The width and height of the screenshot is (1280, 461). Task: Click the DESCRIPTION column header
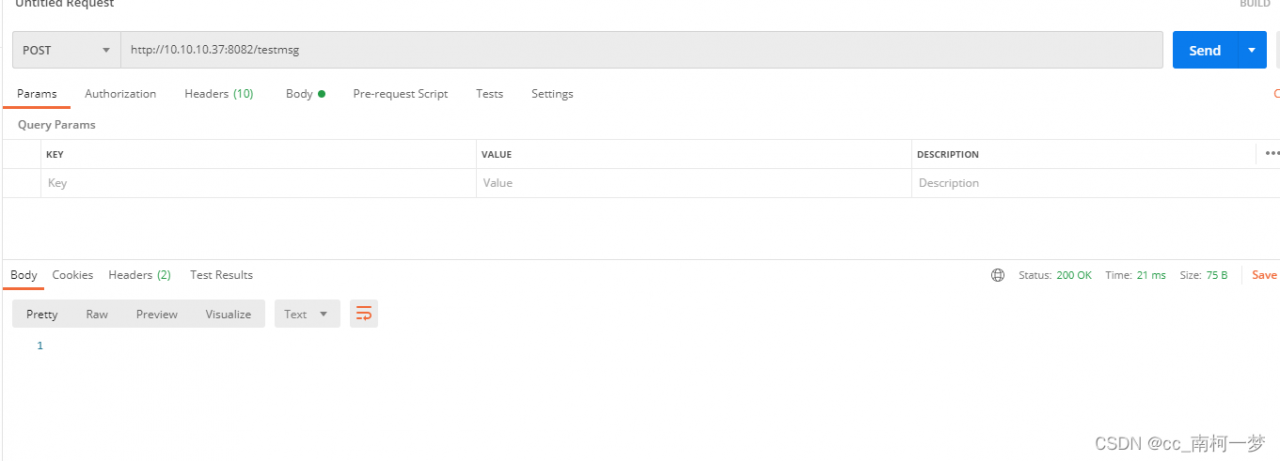coord(948,155)
